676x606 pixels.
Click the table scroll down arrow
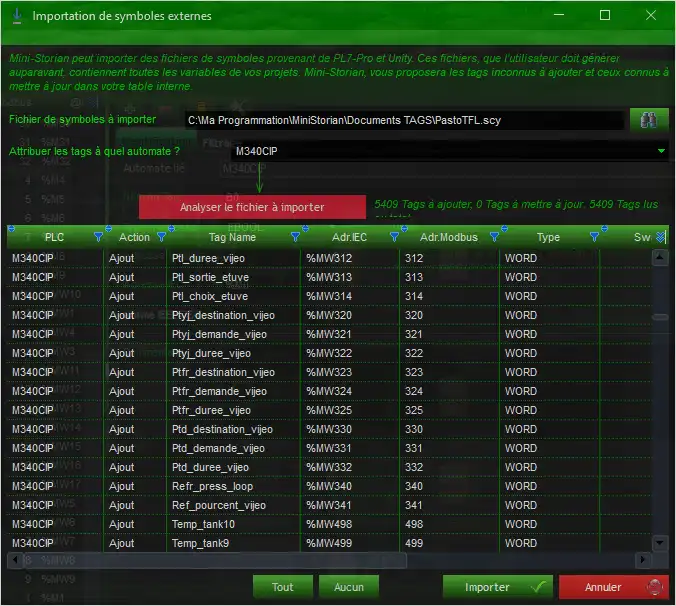[660, 543]
